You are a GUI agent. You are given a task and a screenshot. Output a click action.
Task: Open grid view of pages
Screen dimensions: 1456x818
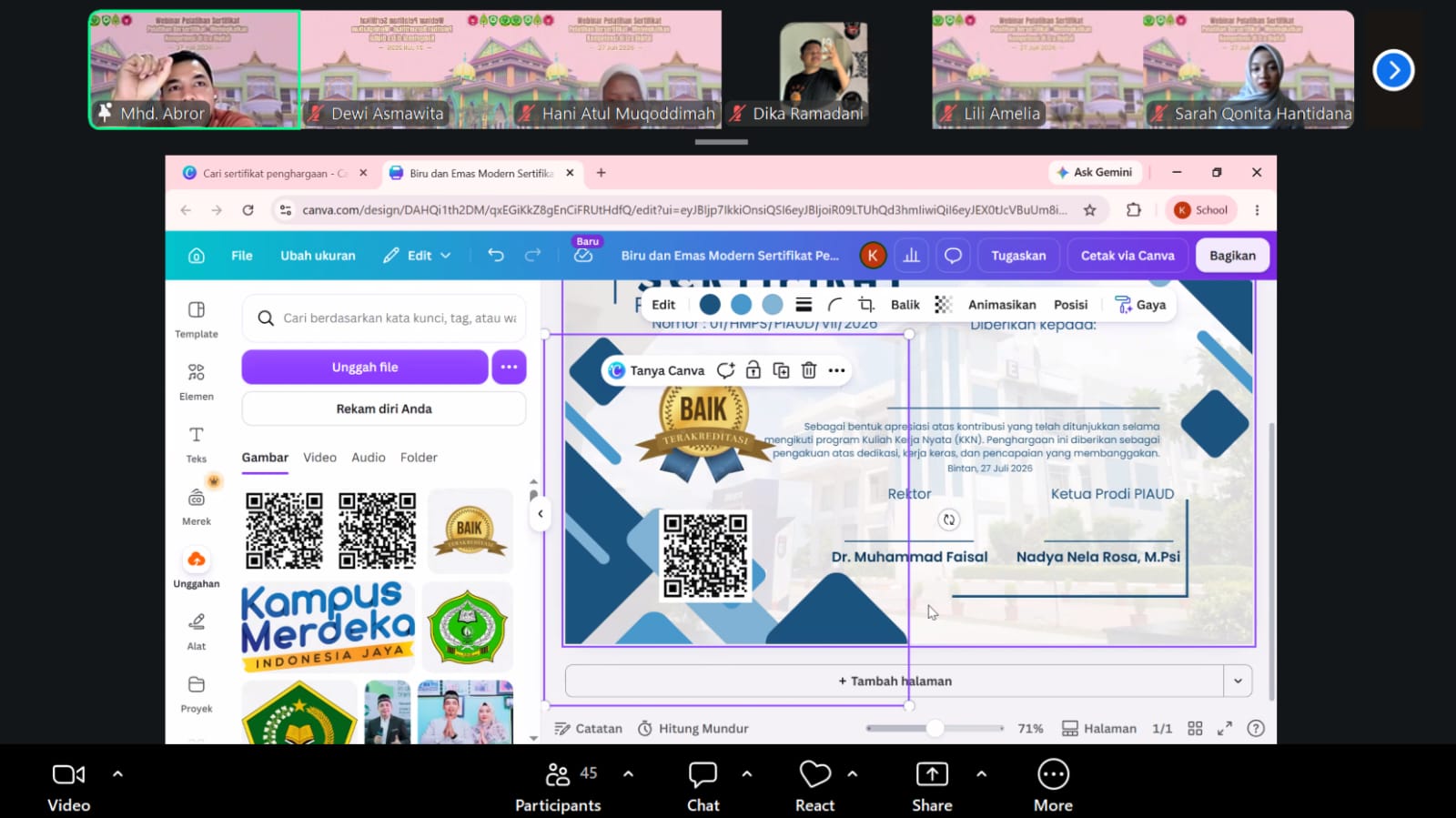pyautogui.click(x=1195, y=728)
